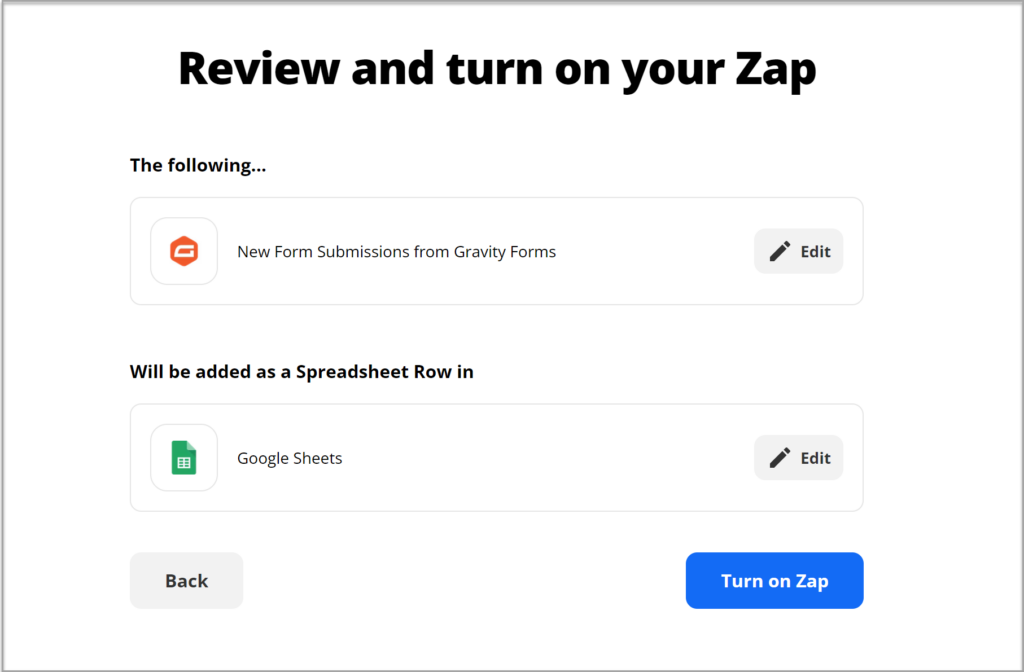Select the pencil icon on the top Edit button

[781, 251]
